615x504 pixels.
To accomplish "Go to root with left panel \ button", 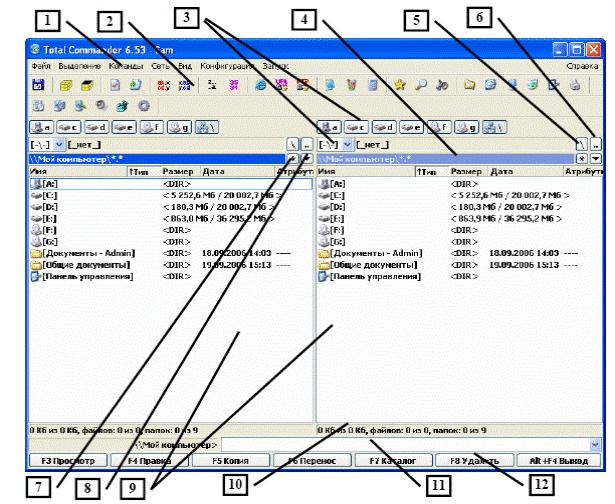I will pos(293,144).
